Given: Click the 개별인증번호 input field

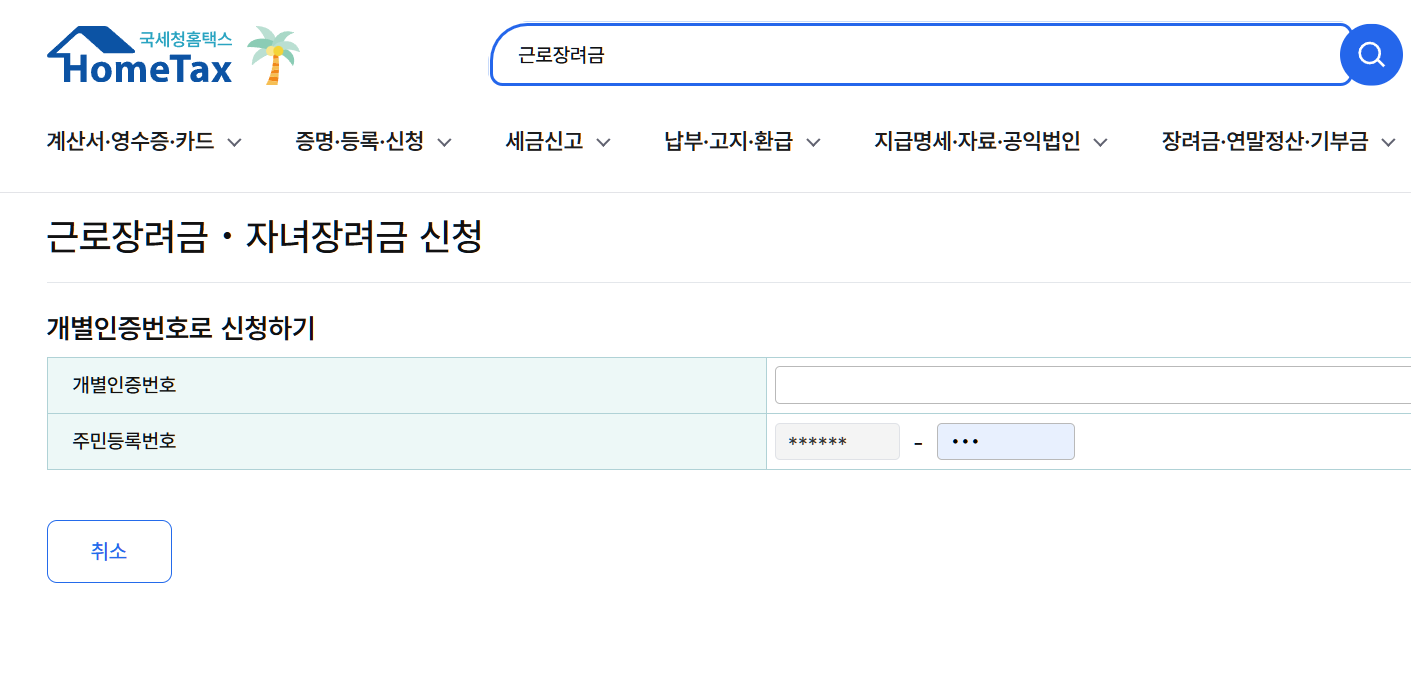Looking at the screenshot, I should [1090, 384].
